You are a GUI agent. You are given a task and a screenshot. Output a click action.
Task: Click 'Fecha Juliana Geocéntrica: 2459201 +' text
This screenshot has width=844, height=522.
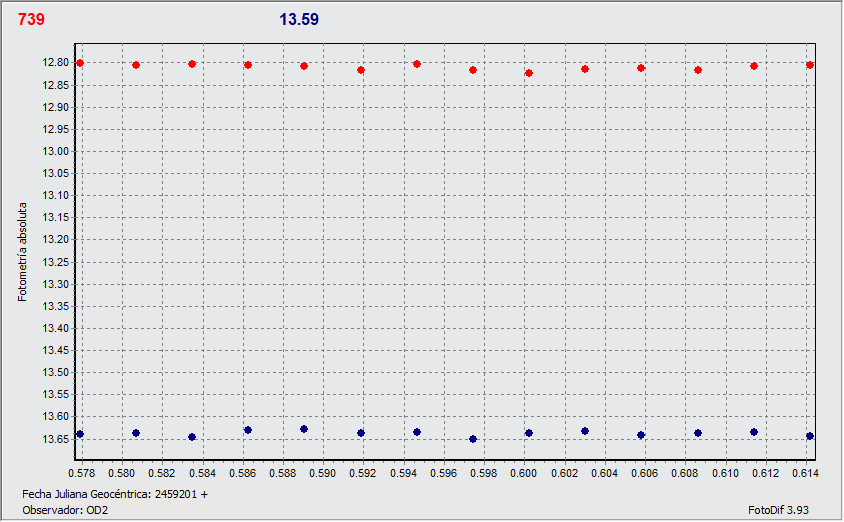pyautogui.click(x=115, y=494)
